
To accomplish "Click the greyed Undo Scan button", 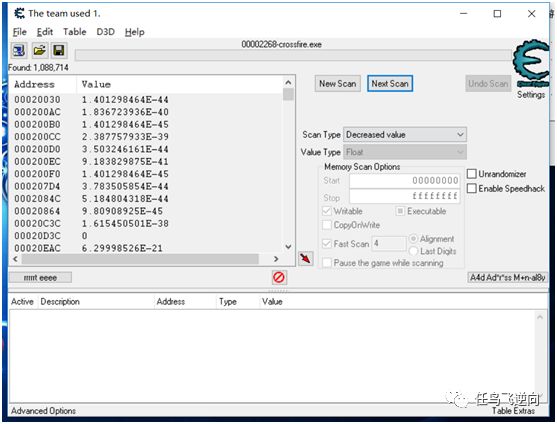I will click(x=488, y=84).
